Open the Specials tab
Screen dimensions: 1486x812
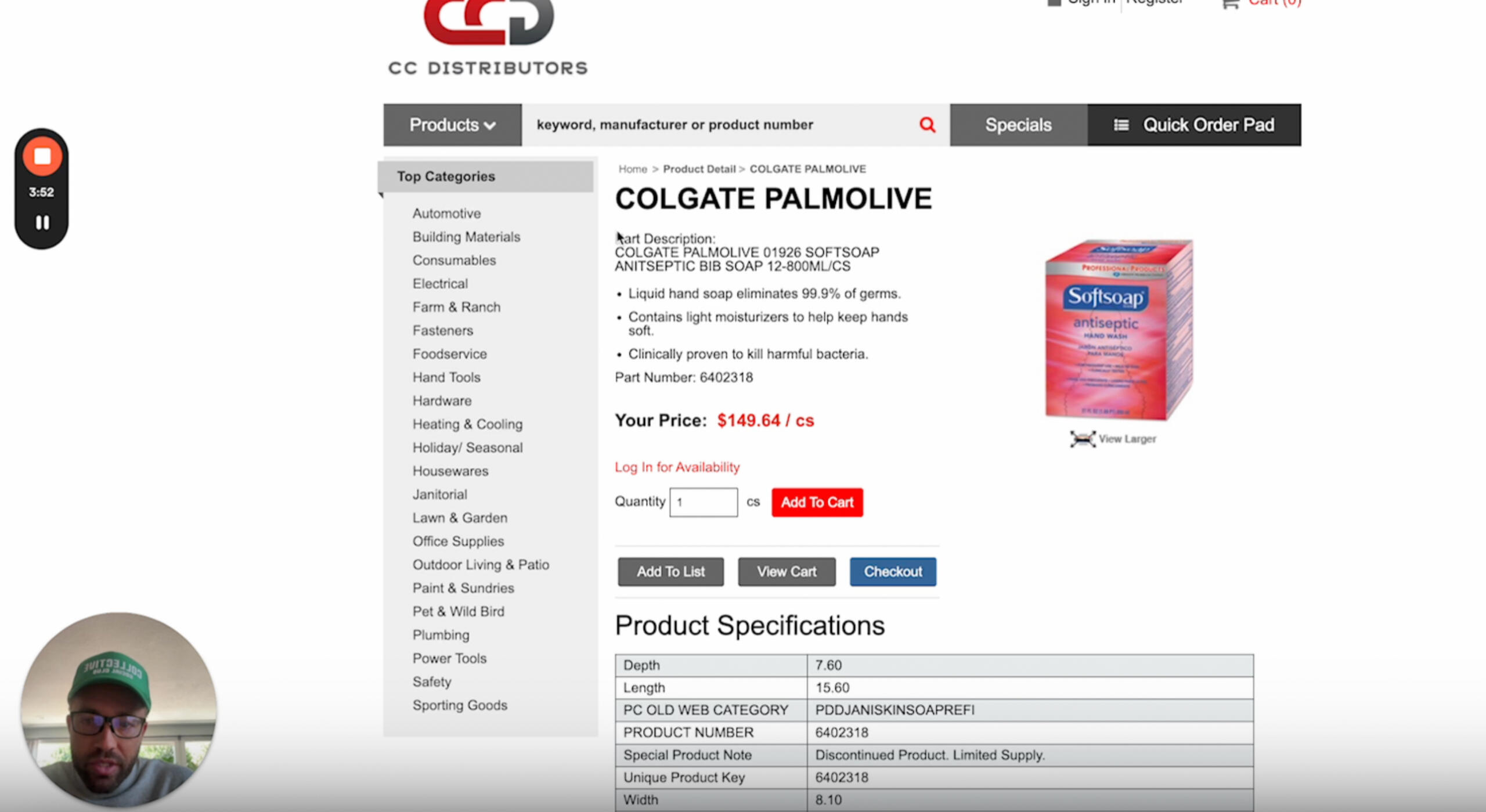(x=1018, y=125)
